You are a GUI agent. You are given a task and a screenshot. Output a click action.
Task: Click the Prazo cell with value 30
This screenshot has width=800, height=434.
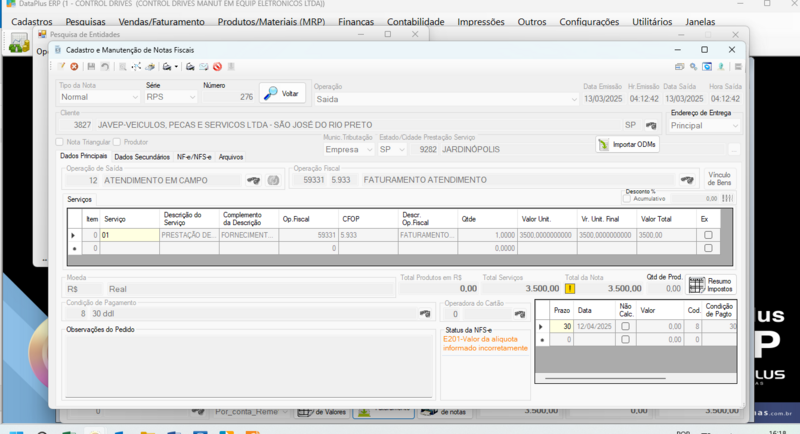coord(561,326)
